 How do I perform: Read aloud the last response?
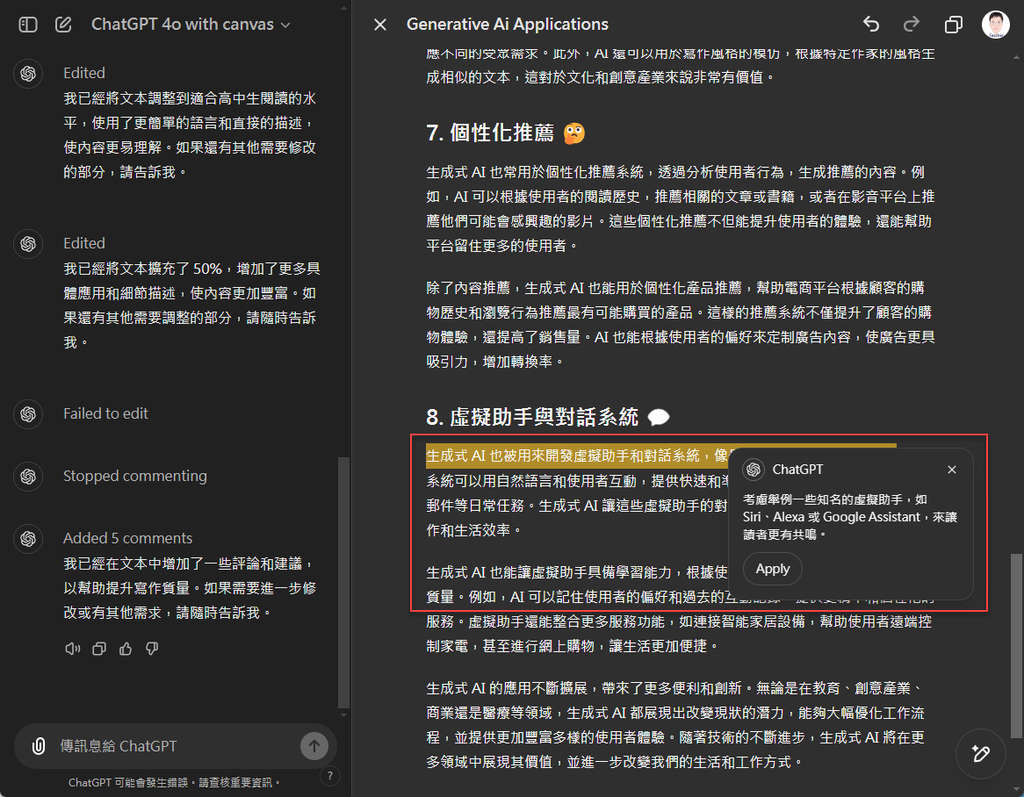click(x=72, y=649)
